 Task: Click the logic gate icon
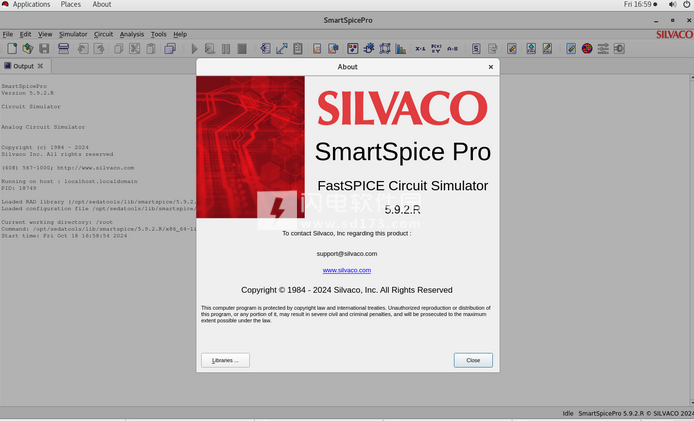point(619,49)
